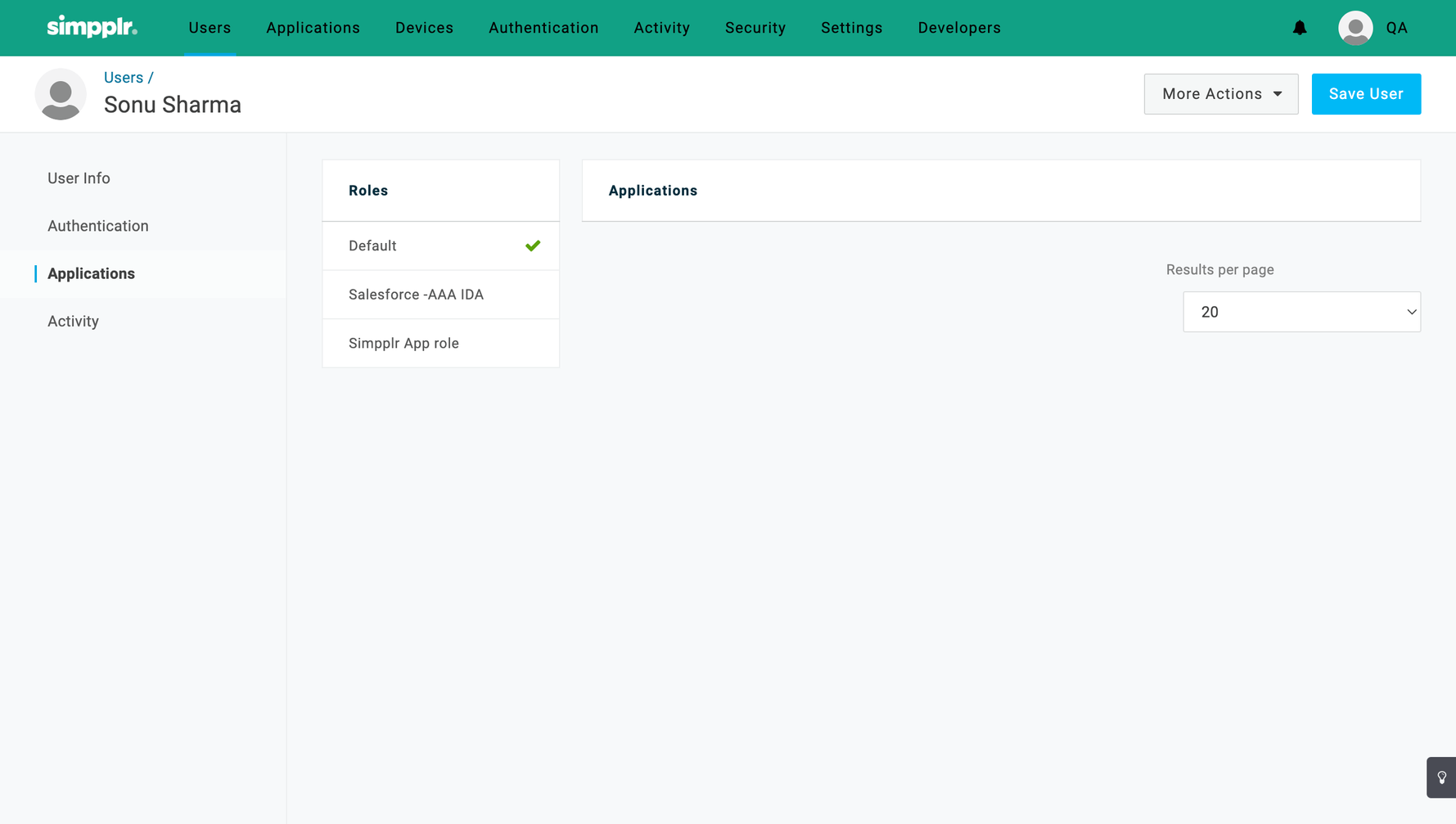
Task: Expand the More Actions dropdown
Action: 1220,94
